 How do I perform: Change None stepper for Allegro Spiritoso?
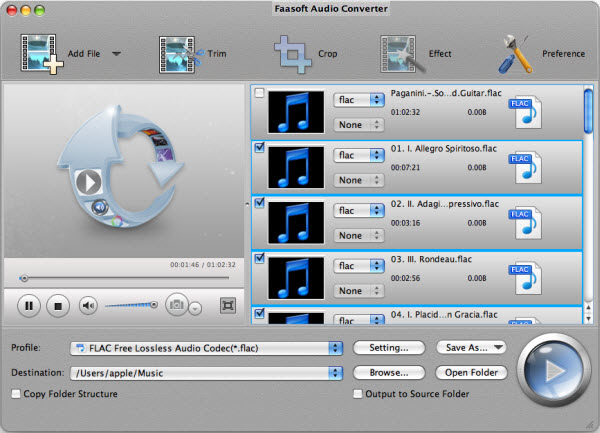[x=359, y=180]
